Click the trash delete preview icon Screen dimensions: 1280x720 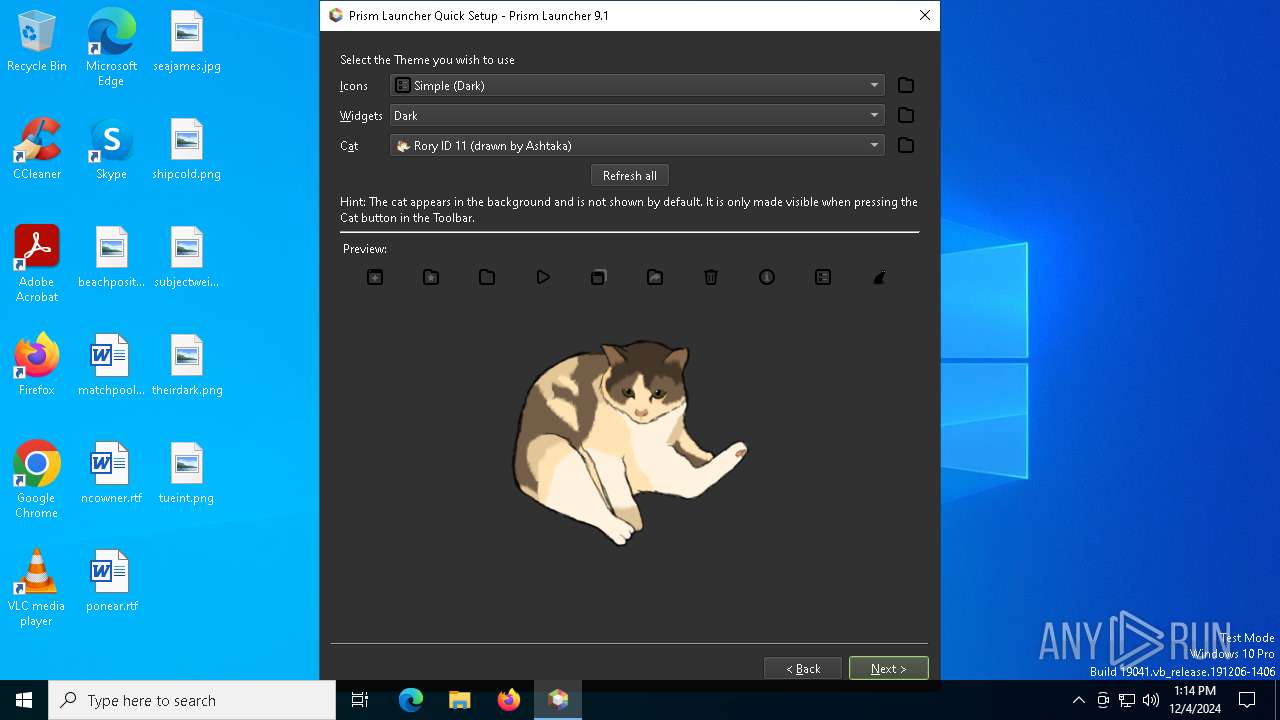(x=711, y=277)
